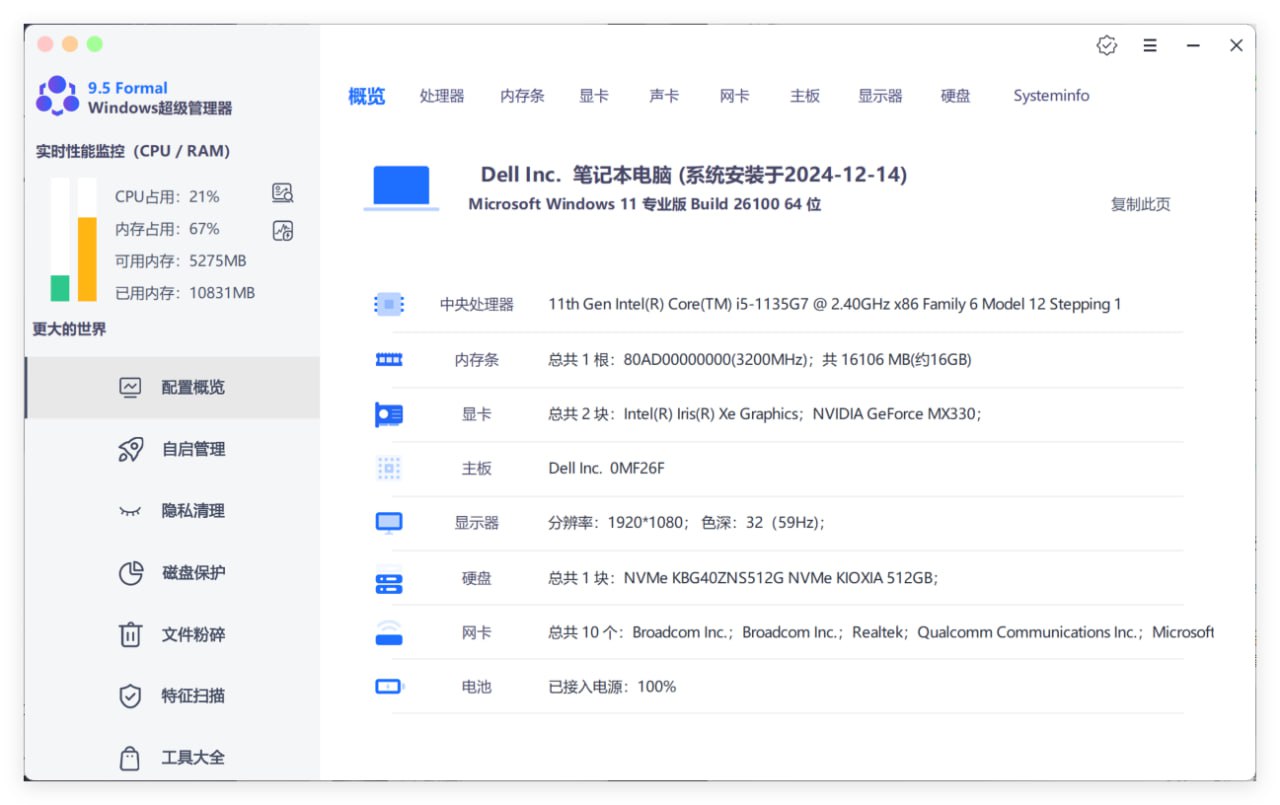Click the 电池 battery icon
The height and width of the screenshot is (805, 1280).
point(389,687)
